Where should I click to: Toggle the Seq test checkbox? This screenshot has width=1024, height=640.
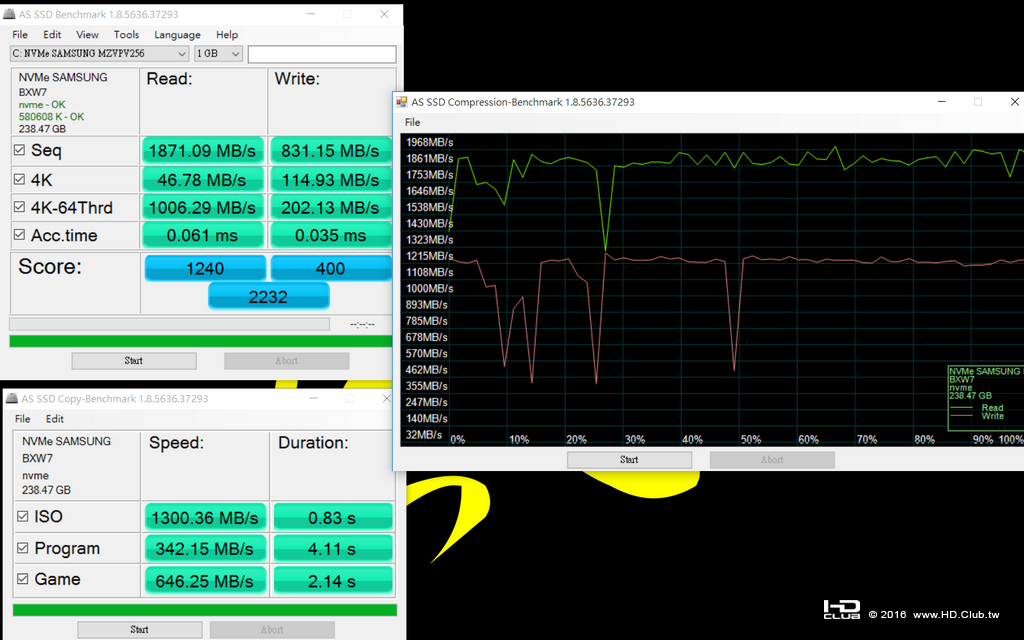coord(20,150)
